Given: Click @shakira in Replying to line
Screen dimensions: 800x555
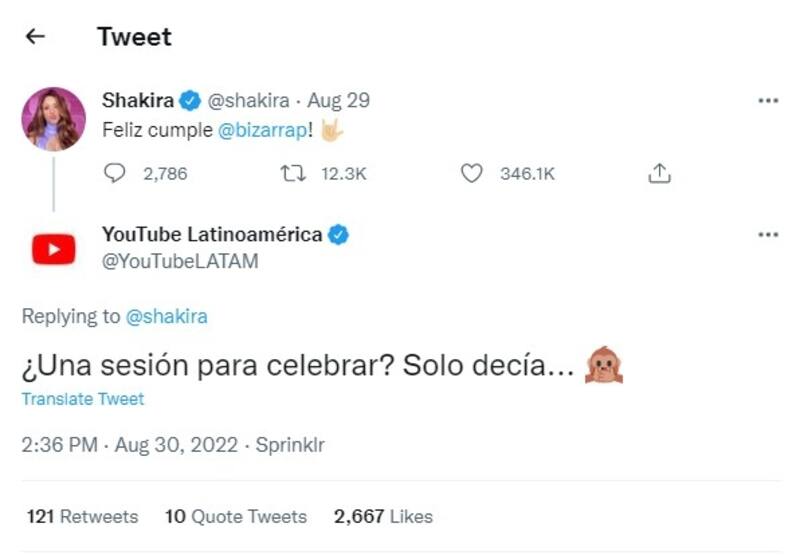Looking at the screenshot, I should [166, 317].
